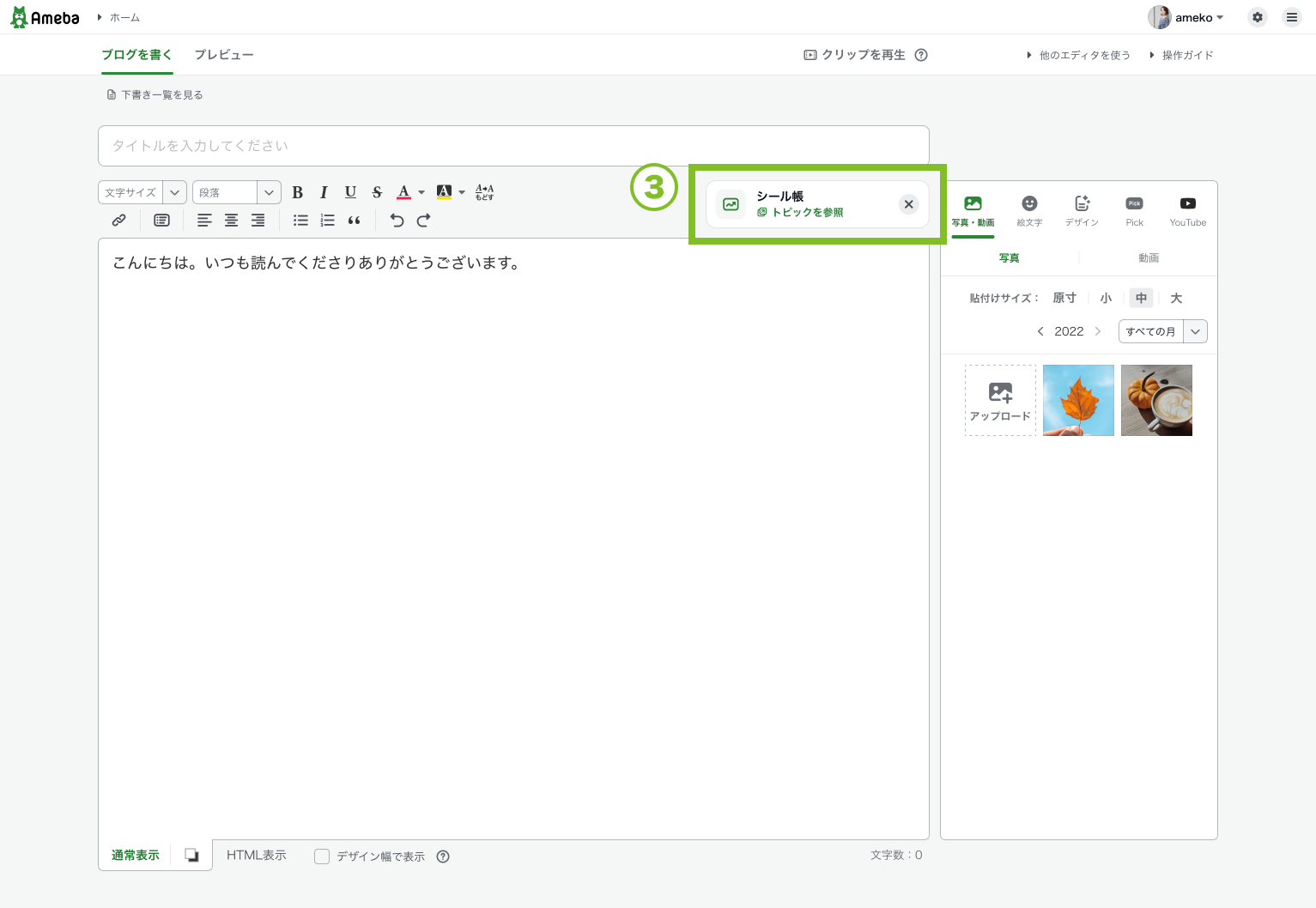Image resolution: width=1316 pixels, height=908 pixels.
Task: Insert a blockquote
Action: pos(354,221)
